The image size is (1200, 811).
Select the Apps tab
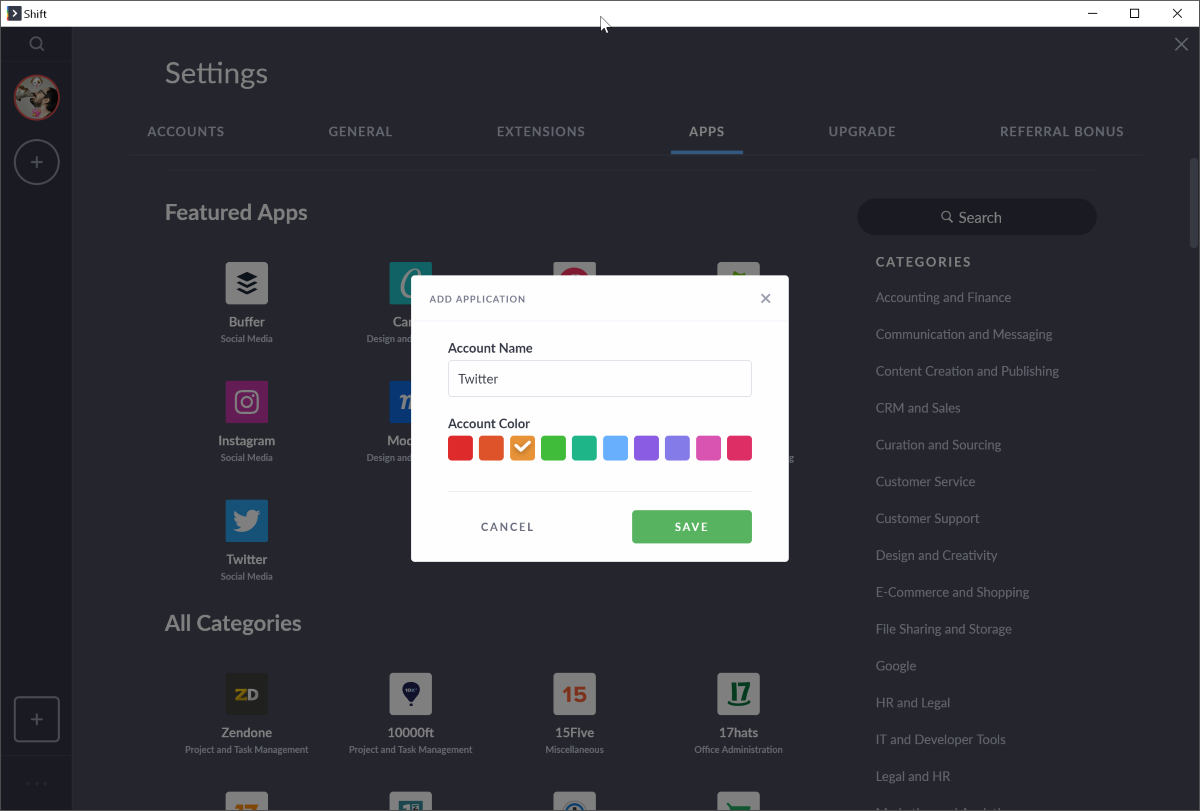[x=707, y=131]
